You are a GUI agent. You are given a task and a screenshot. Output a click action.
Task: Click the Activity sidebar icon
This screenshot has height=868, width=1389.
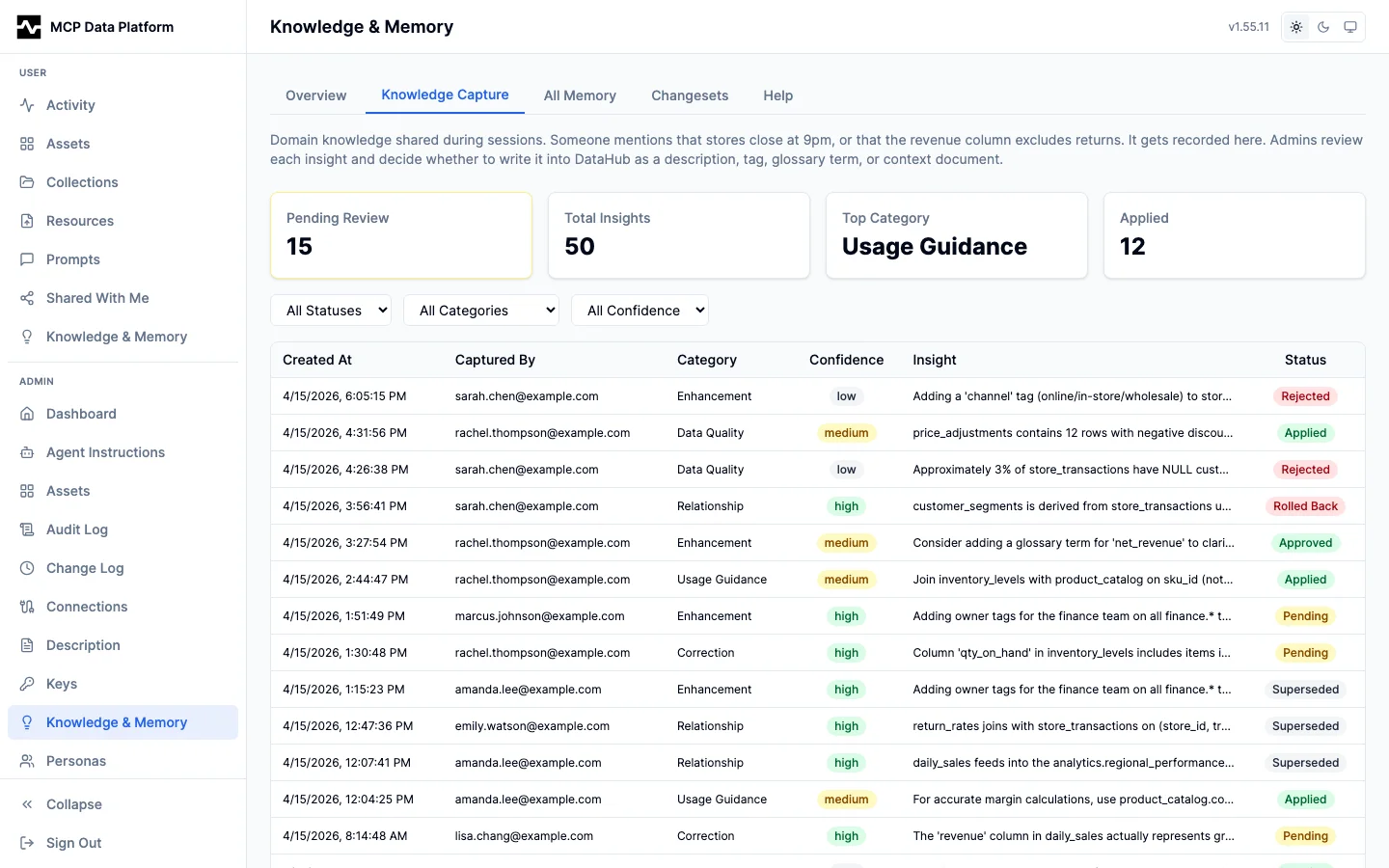[x=26, y=105]
